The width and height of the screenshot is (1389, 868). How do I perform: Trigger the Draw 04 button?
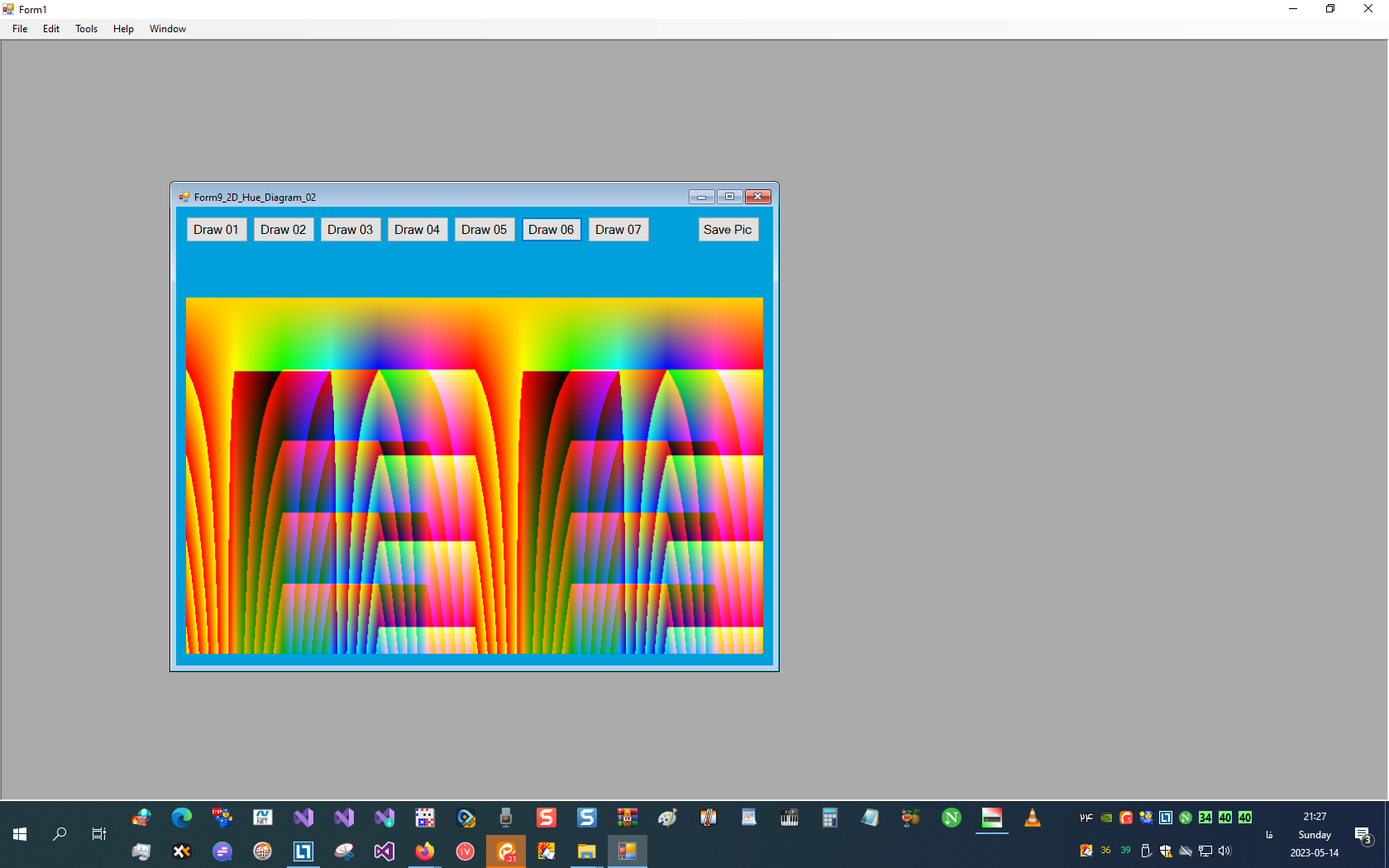(418, 230)
